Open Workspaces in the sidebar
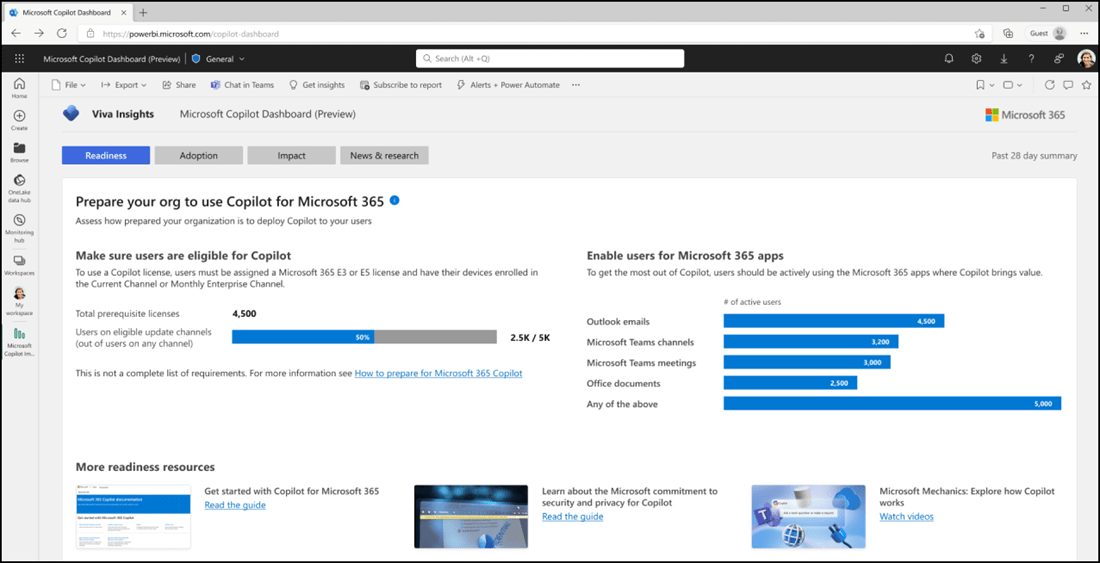This screenshot has width=1100, height=563. (x=20, y=265)
